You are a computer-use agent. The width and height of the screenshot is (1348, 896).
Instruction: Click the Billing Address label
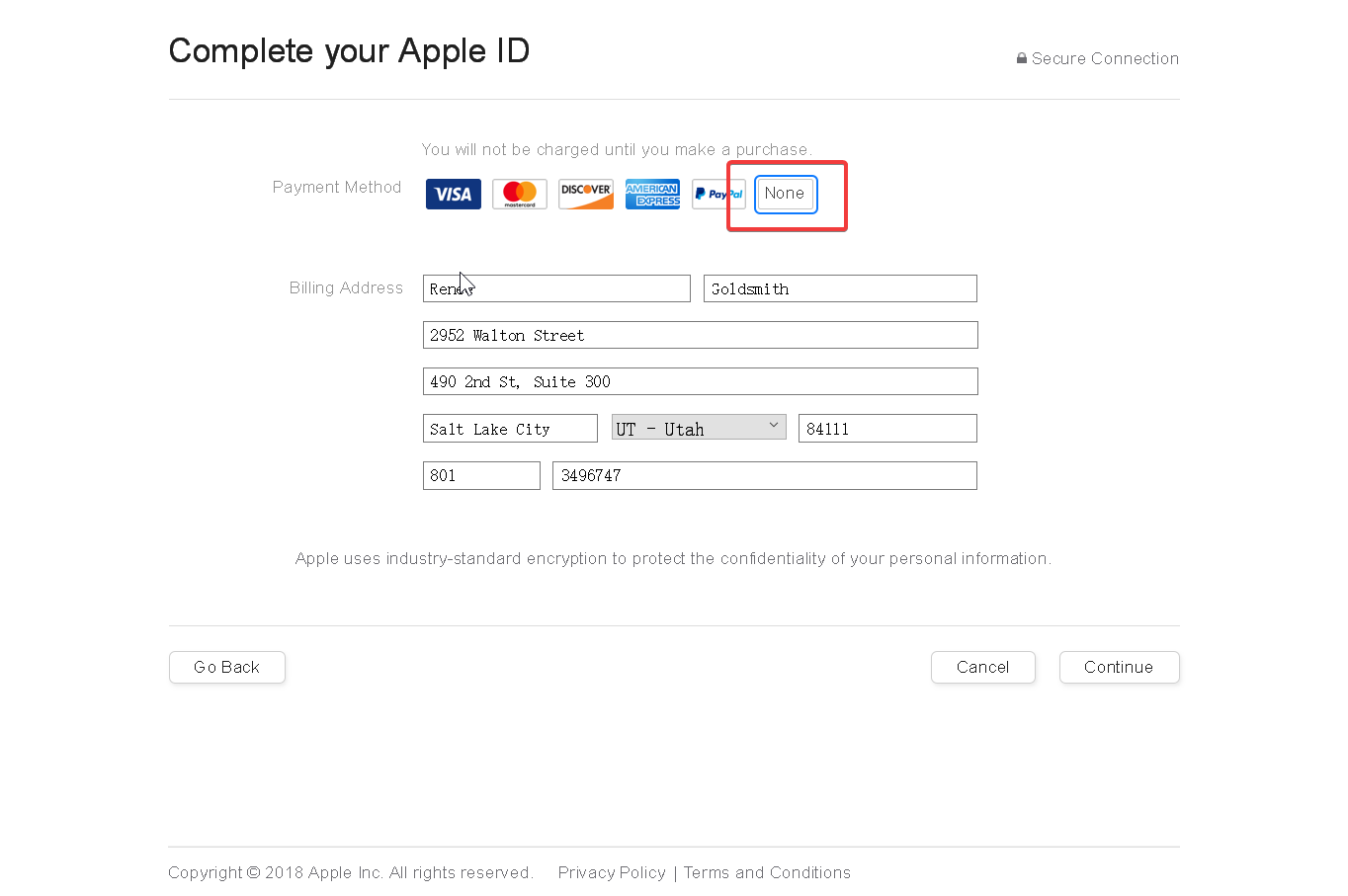click(346, 287)
